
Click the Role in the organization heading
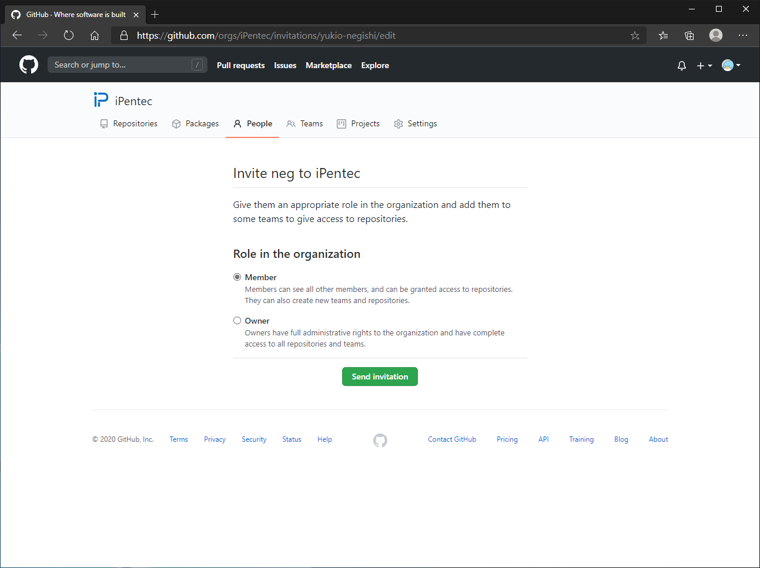tap(297, 254)
